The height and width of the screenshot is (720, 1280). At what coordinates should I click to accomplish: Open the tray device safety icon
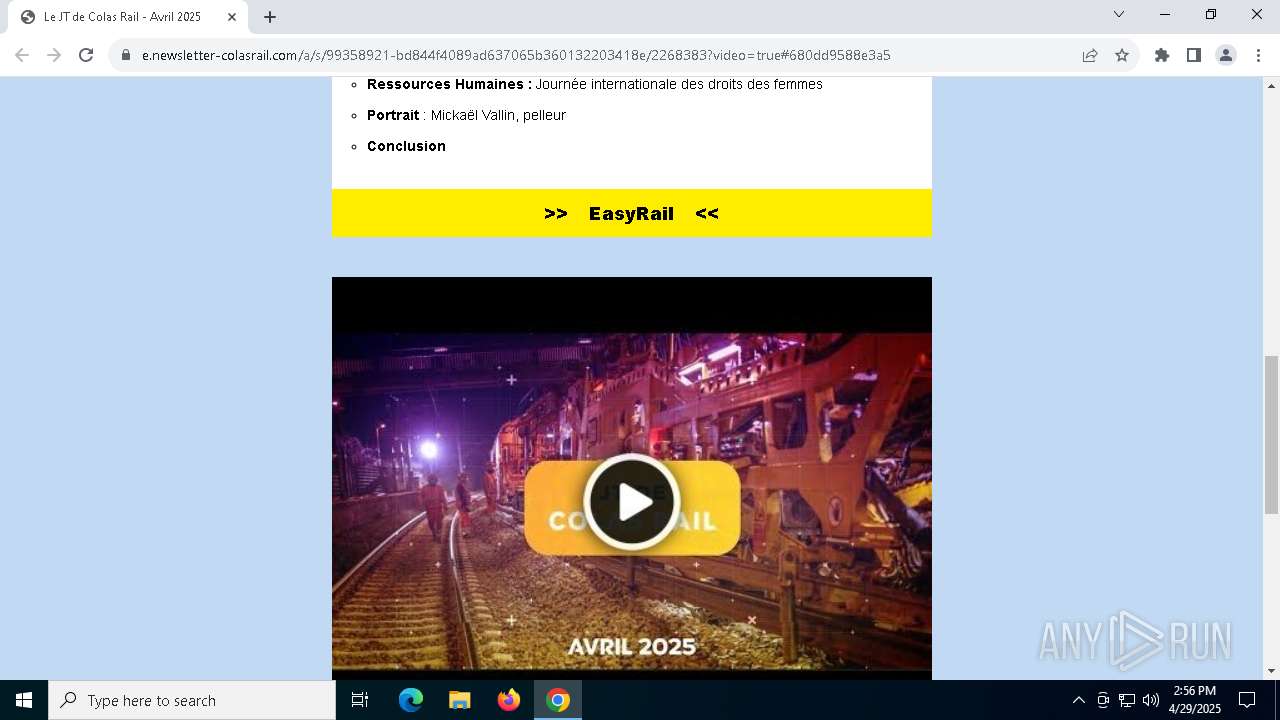(x=1103, y=700)
